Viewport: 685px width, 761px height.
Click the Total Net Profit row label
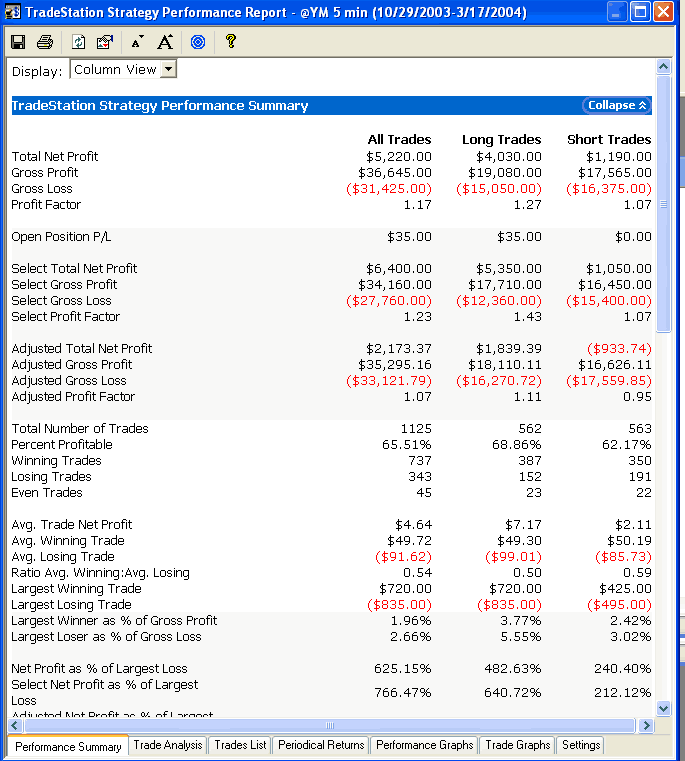pyautogui.click(x=55, y=156)
